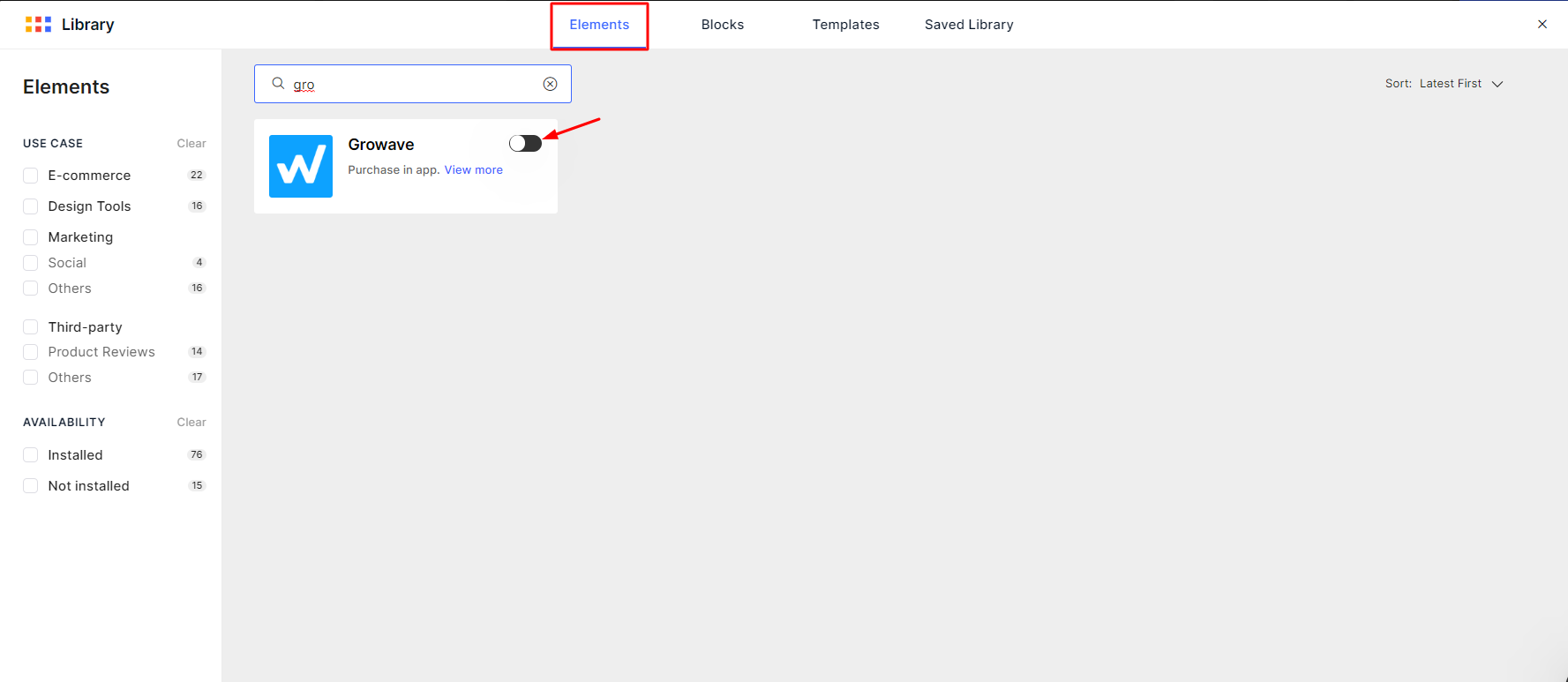Image resolution: width=1568 pixels, height=682 pixels.
Task: Check the Social filter
Action: (31, 263)
